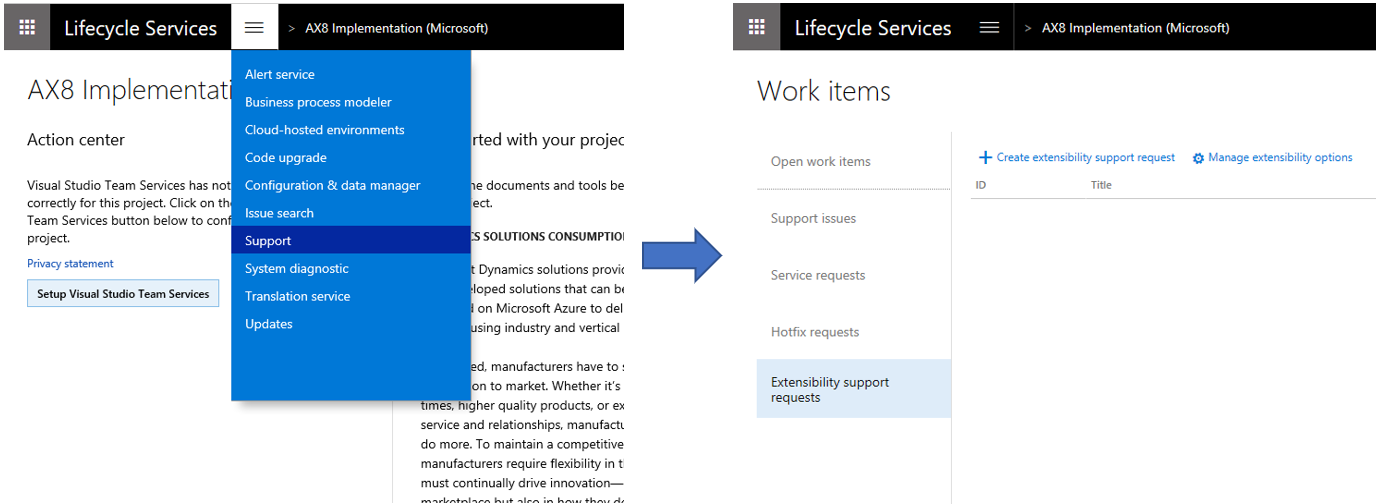Click Setup Visual Studio Team Services button
1376x504 pixels.
pos(123,294)
